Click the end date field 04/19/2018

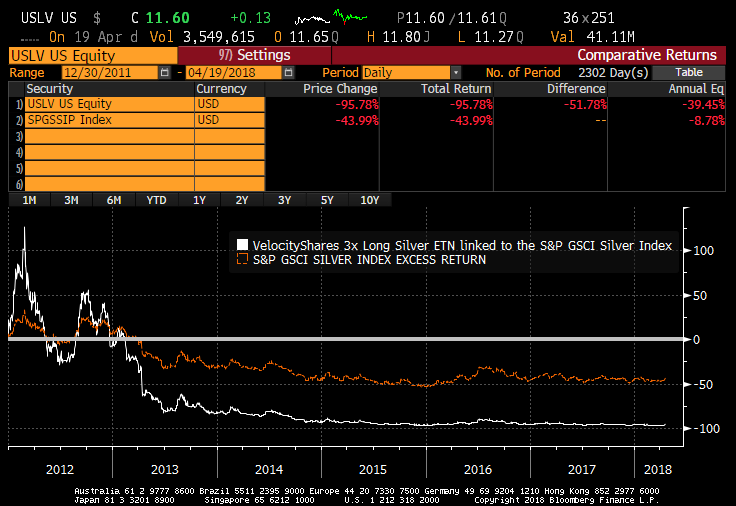(234, 73)
